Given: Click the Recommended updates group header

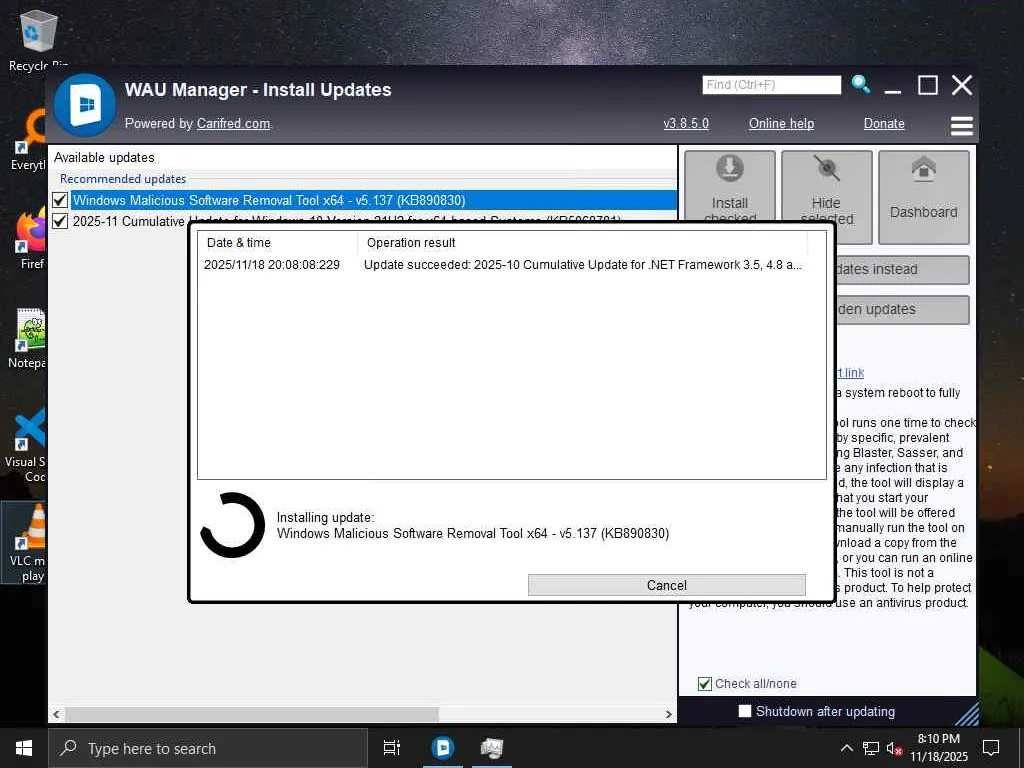Looking at the screenshot, I should (x=123, y=178).
